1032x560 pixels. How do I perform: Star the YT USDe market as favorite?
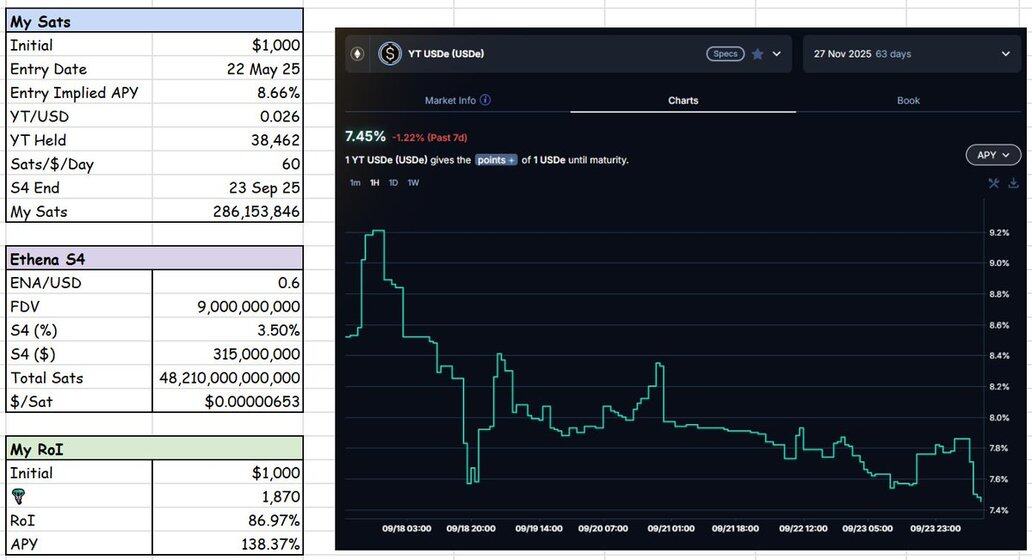coord(758,54)
